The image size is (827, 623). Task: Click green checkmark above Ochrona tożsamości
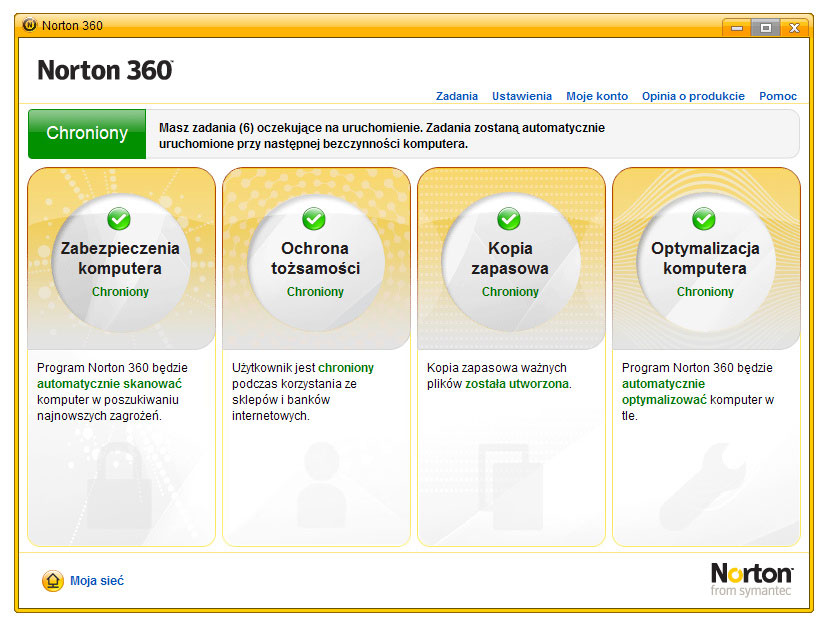pos(314,218)
